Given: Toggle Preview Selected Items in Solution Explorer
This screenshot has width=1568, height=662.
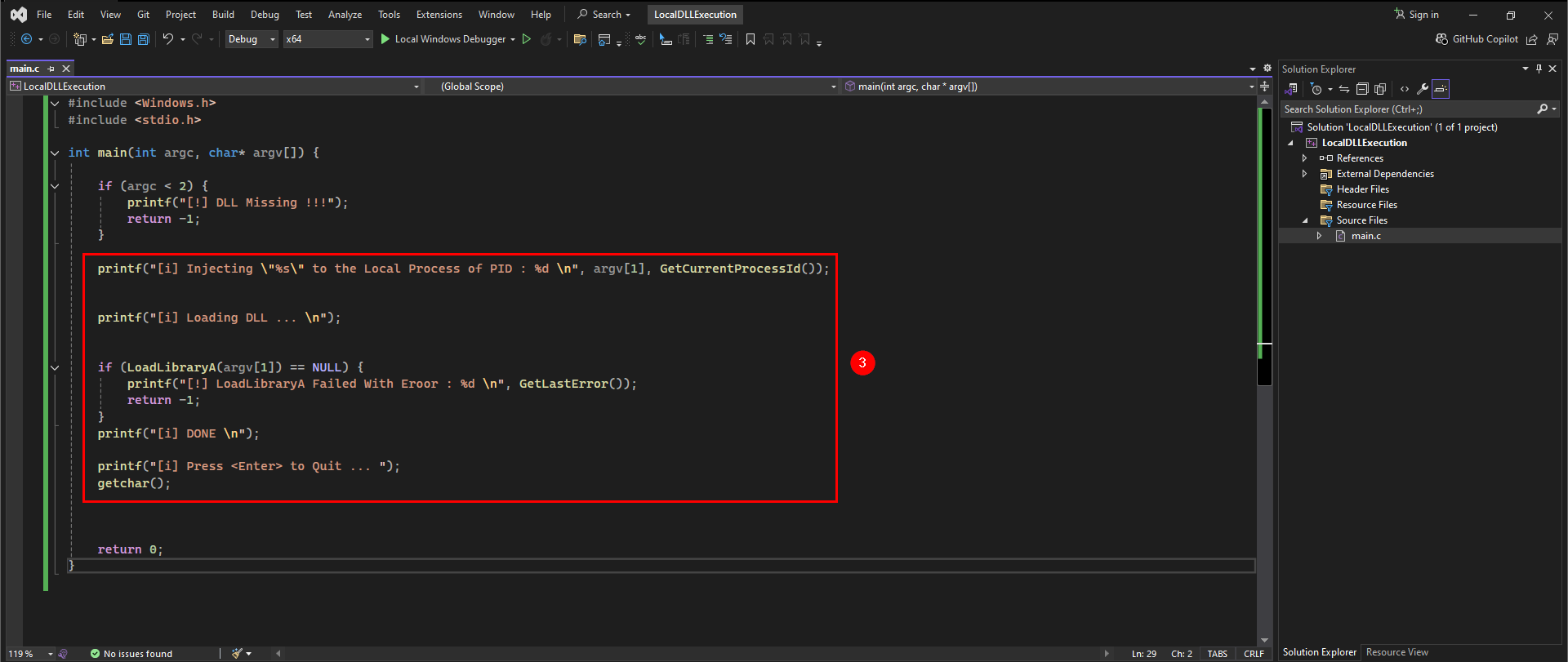Looking at the screenshot, I should pos(1441,89).
